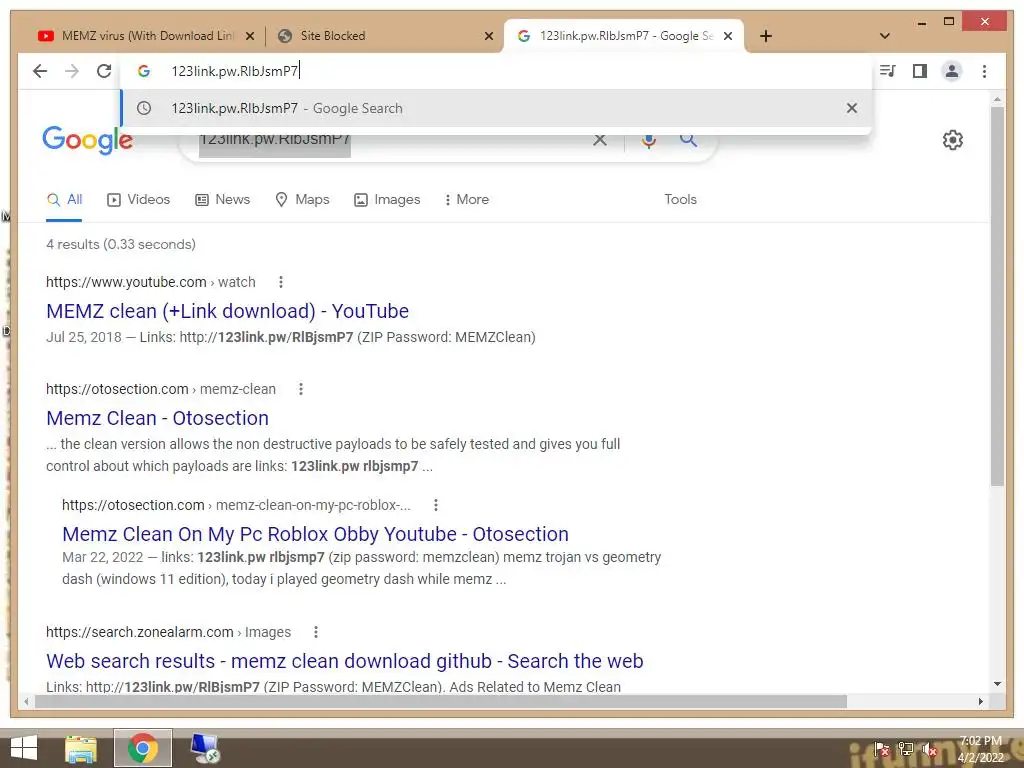Click the magnifier search button

pos(688,140)
